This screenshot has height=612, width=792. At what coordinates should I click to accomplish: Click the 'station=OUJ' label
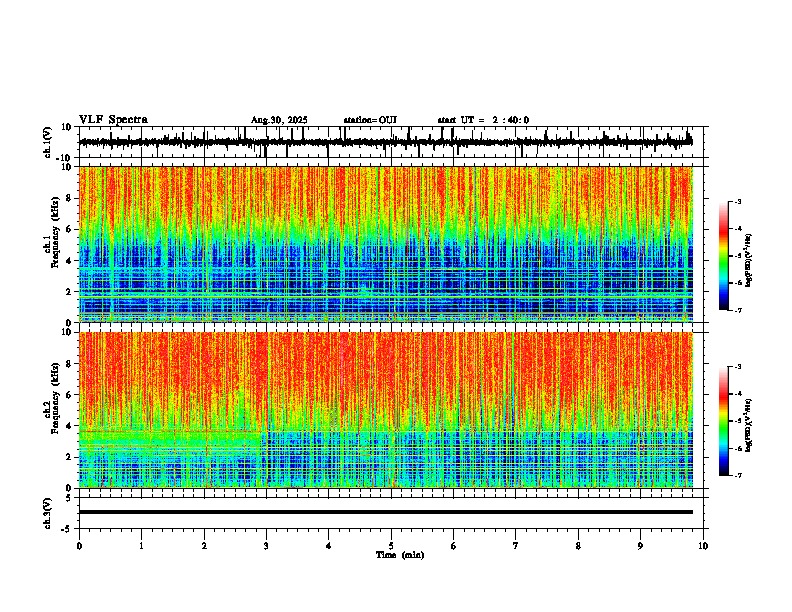[x=370, y=120]
